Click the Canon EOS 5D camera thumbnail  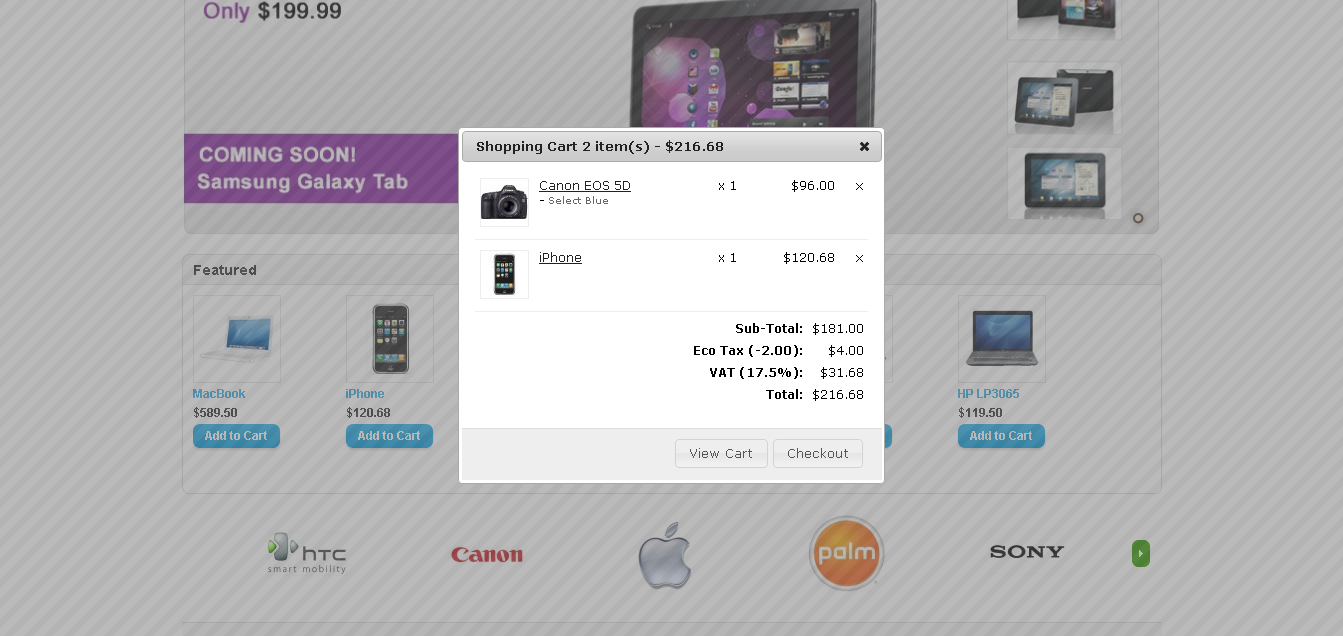(x=504, y=202)
